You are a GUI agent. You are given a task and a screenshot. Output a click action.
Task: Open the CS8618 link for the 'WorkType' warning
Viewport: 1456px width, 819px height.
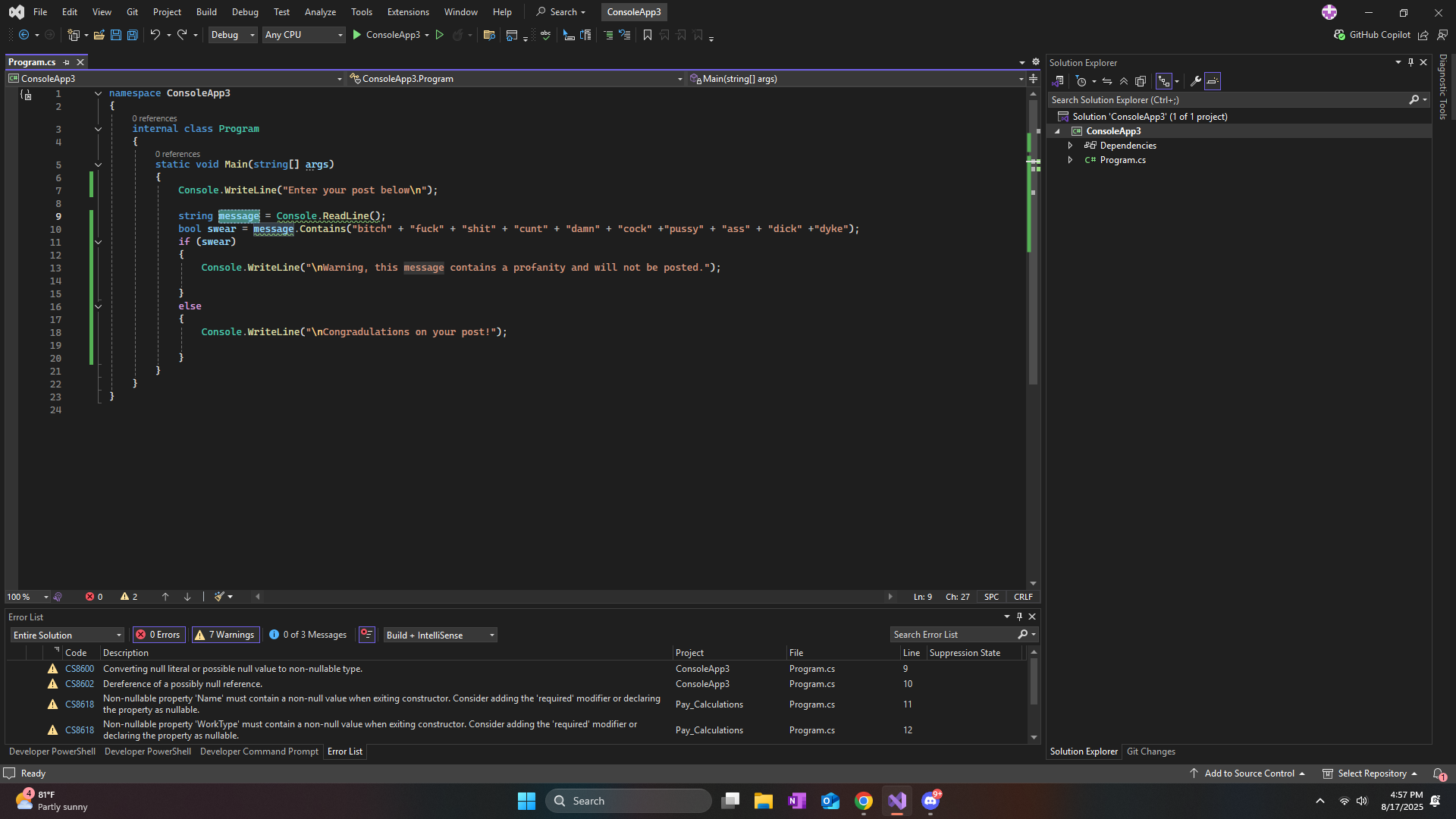point(80,730)
